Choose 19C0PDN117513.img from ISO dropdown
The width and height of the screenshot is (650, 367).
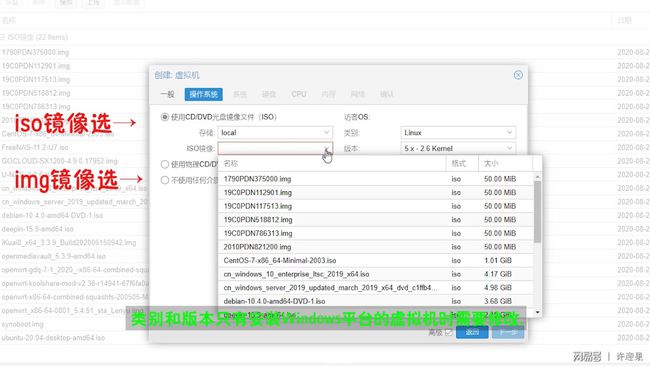click(x=376, y=206)
